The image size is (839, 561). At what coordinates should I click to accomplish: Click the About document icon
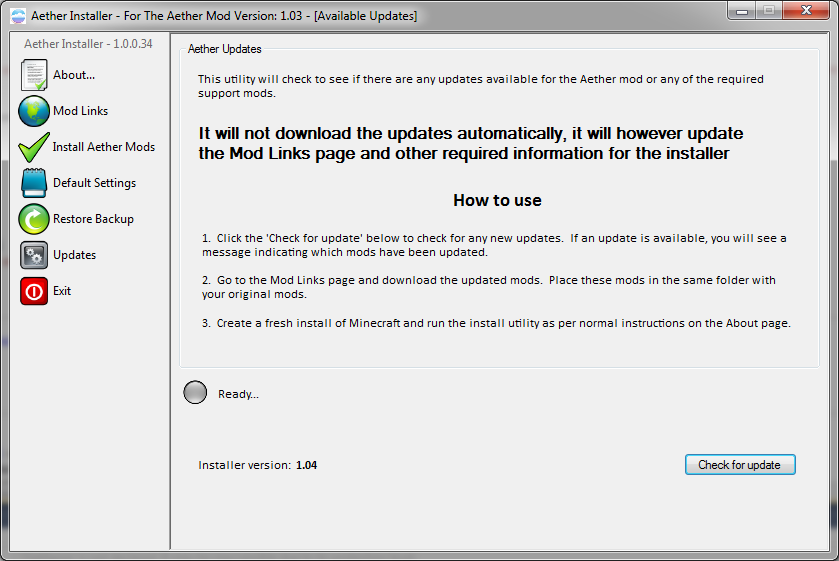34,75
